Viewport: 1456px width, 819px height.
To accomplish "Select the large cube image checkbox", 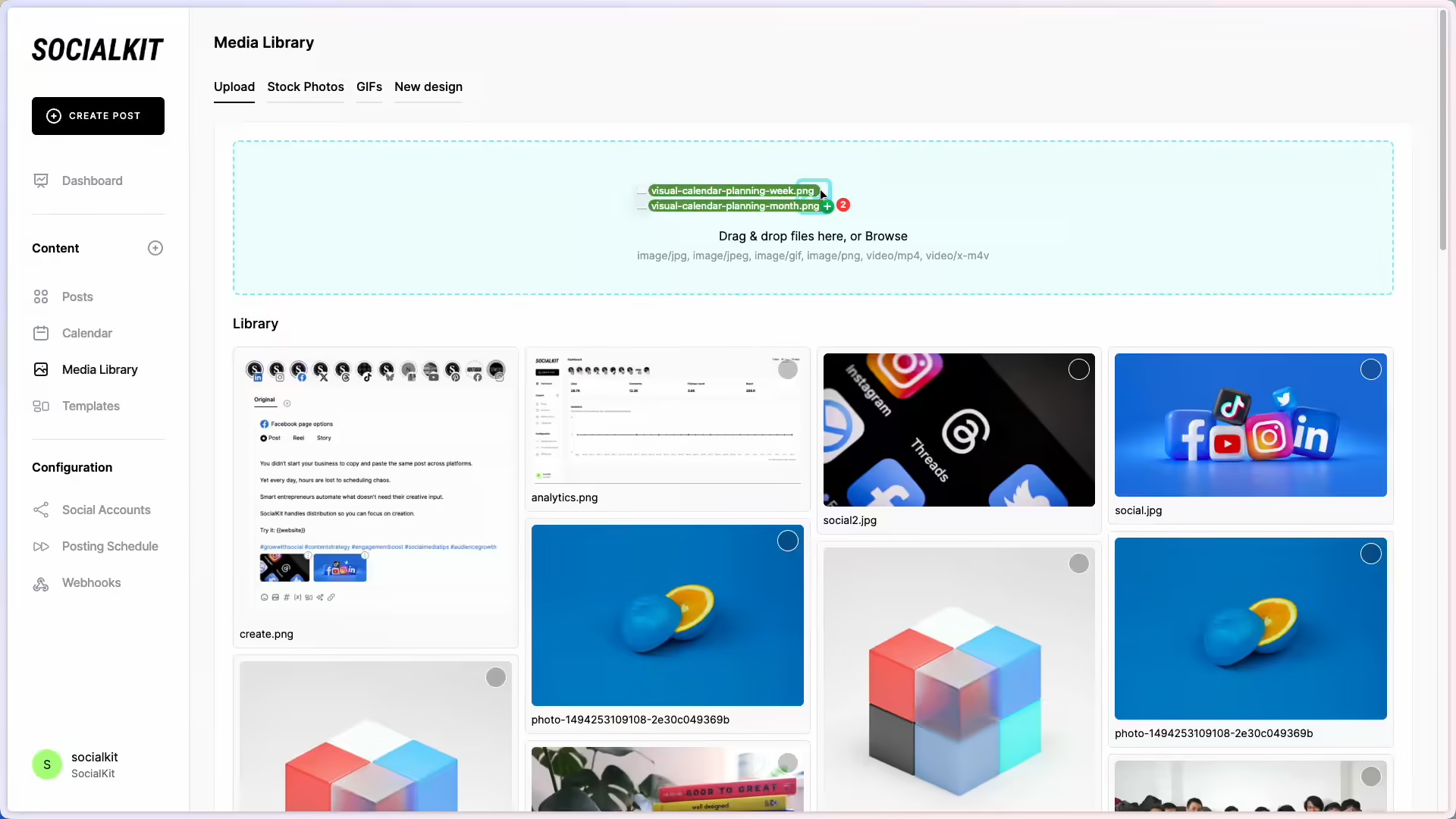I will [x=1079, y=563].
